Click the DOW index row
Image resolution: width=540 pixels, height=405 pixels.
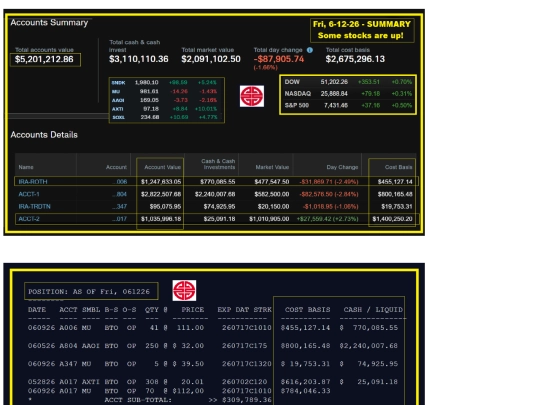[x=348, y=82]
